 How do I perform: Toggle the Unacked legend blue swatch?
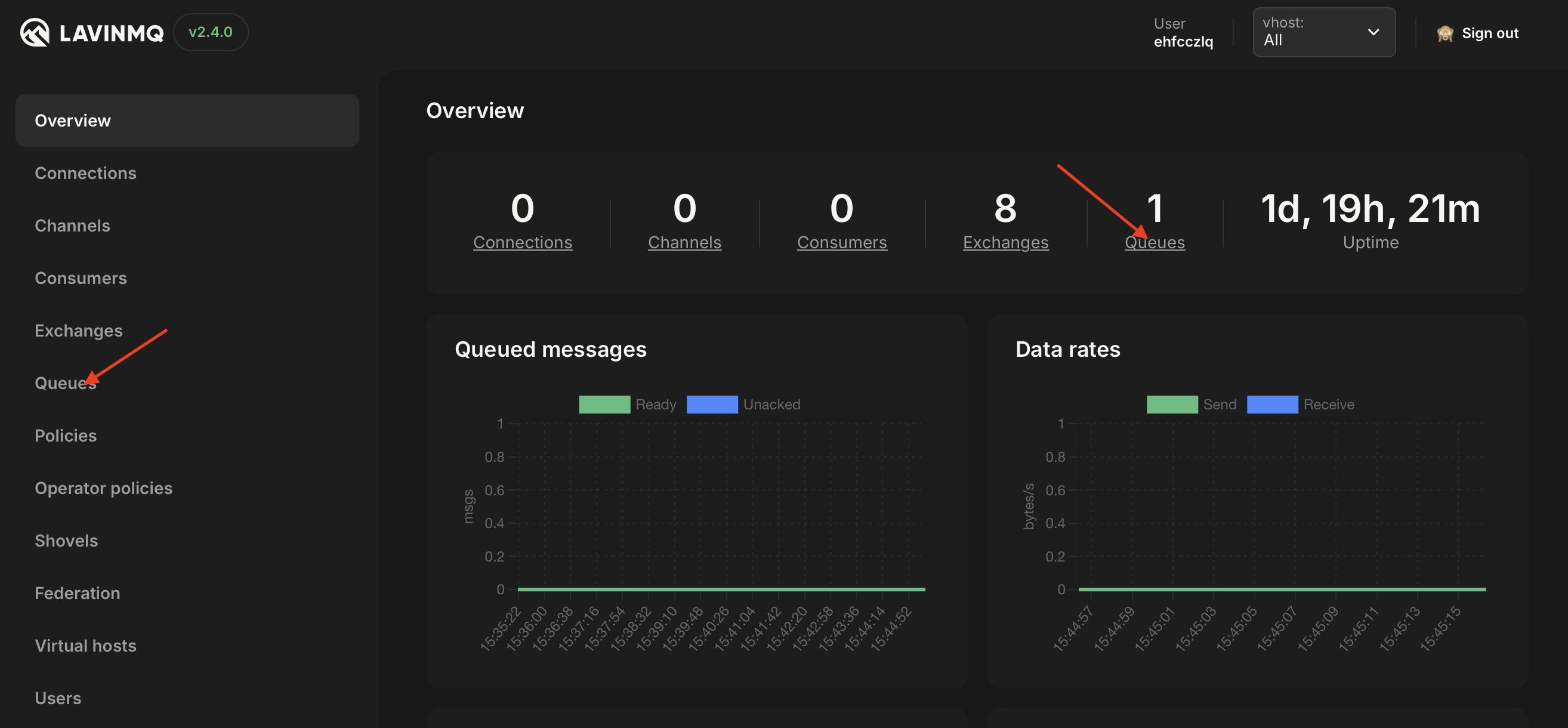[712, 405]
